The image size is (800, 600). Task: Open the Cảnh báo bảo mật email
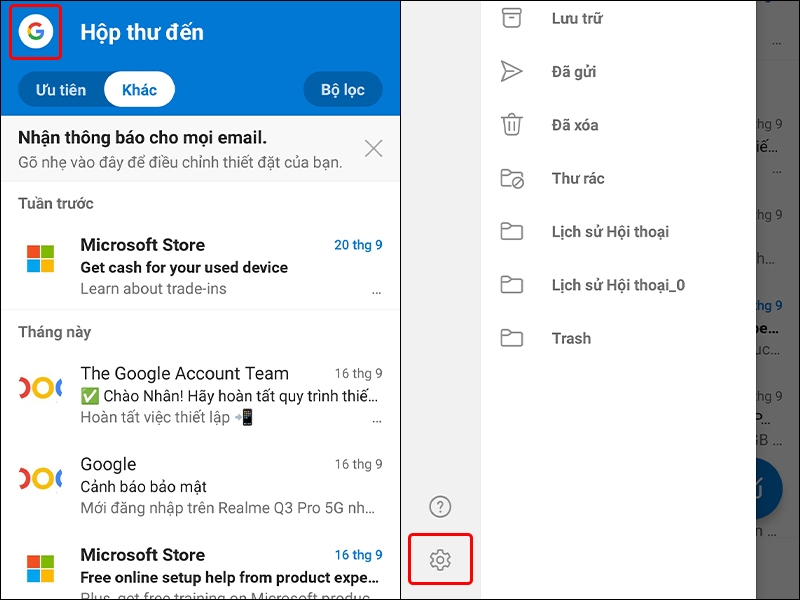[x=201, y=486]
